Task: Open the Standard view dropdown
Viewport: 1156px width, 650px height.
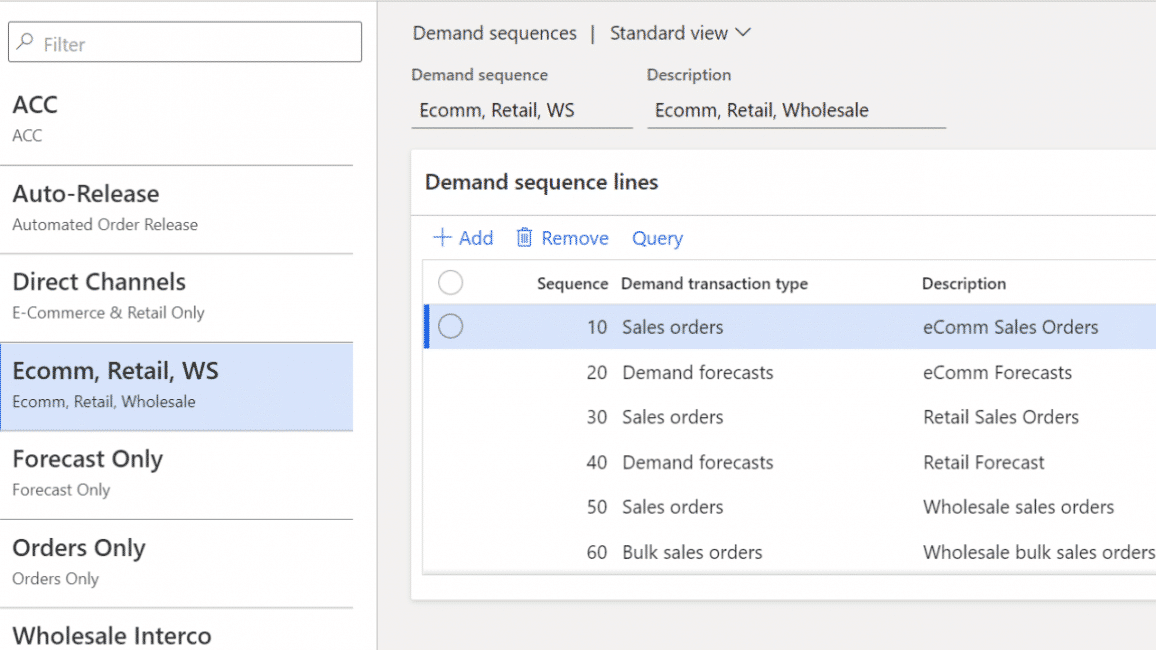Action: point(680,33)
